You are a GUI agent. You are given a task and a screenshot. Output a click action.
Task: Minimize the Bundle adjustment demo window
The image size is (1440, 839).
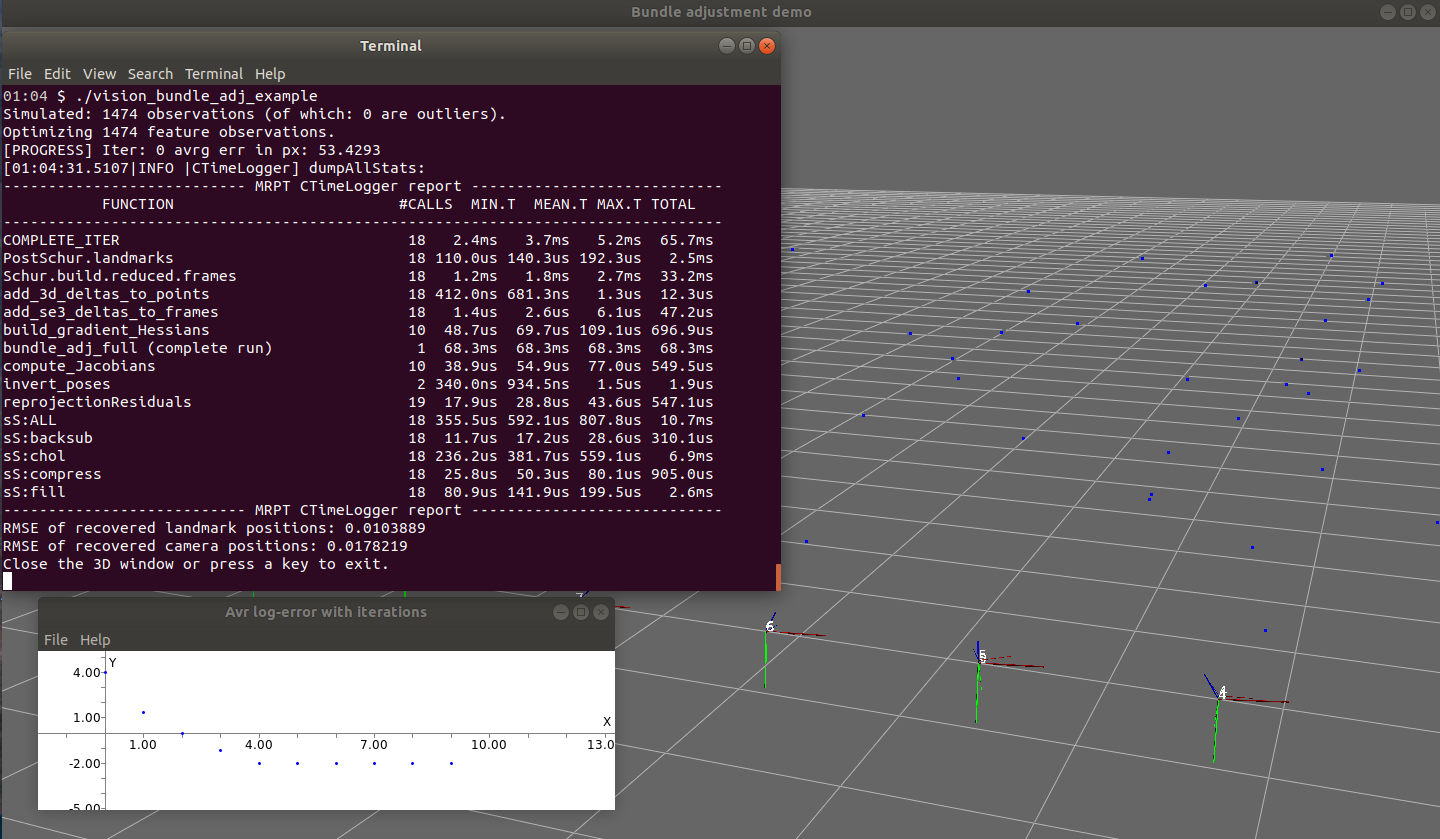(1388, 12)
